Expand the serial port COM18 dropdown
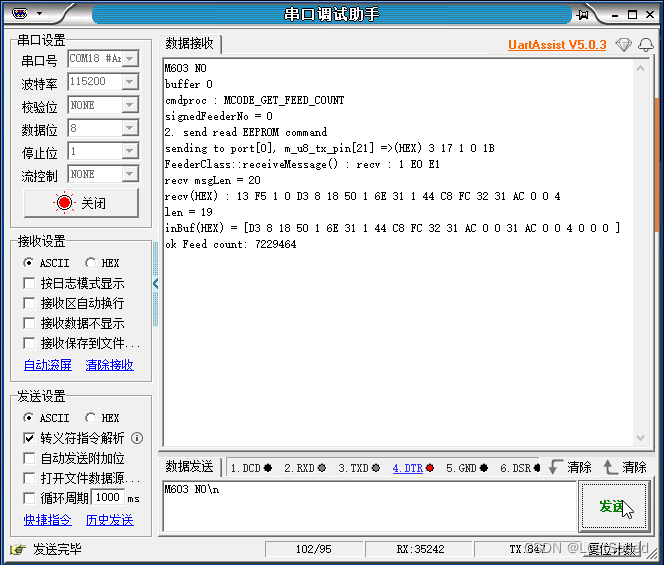Image resolution: width=664 pixels, height=565 pixels. click(x=130, y=58)
